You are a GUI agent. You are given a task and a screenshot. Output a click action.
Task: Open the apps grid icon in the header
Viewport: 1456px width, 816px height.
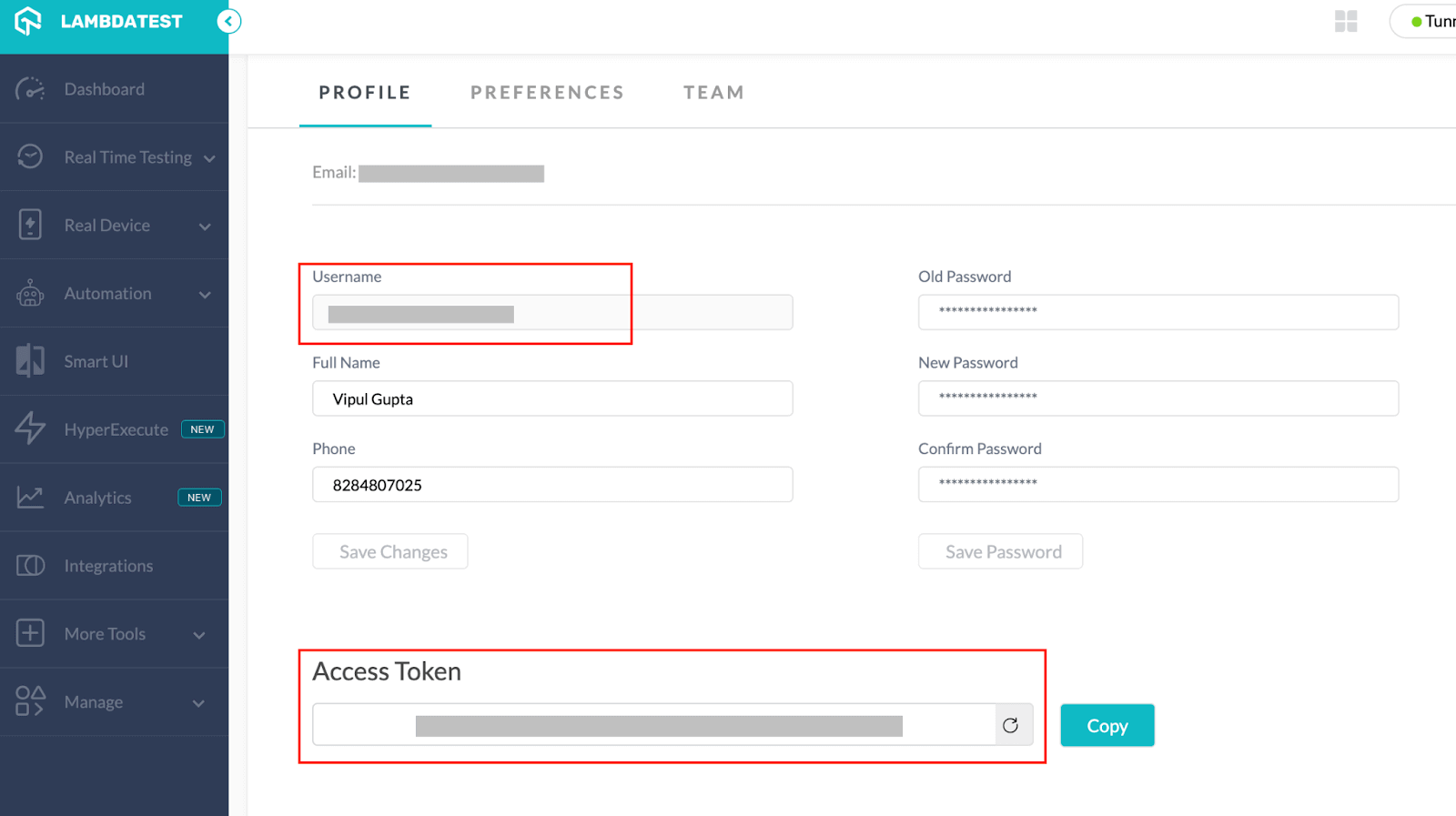tap(1346, 21)
